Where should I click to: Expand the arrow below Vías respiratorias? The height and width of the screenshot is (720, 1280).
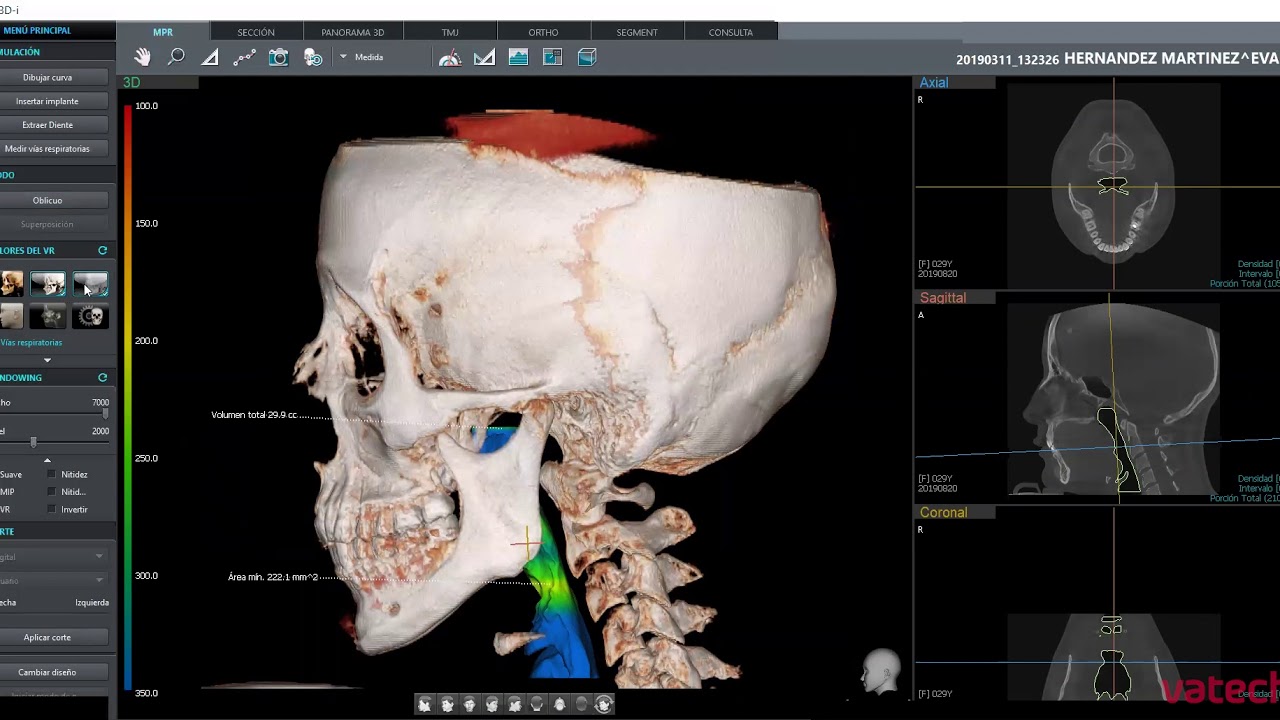(47, 360)
